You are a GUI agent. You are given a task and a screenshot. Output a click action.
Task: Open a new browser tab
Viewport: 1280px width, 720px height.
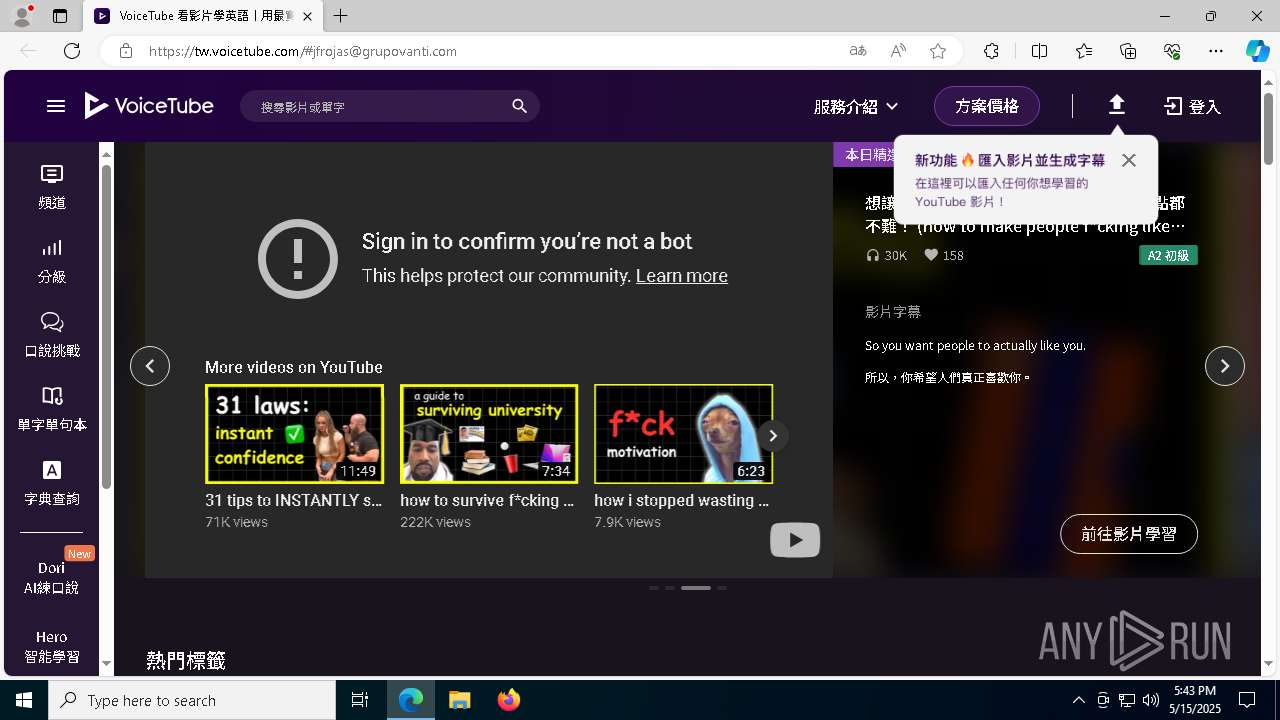(x=341, y=16)
